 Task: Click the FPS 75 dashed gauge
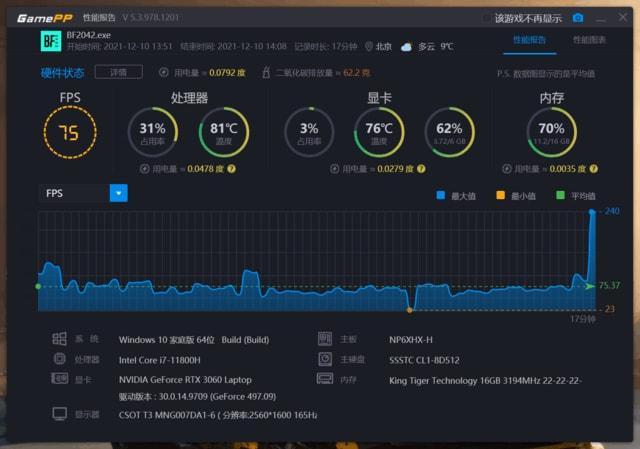(x=70, y=133)
